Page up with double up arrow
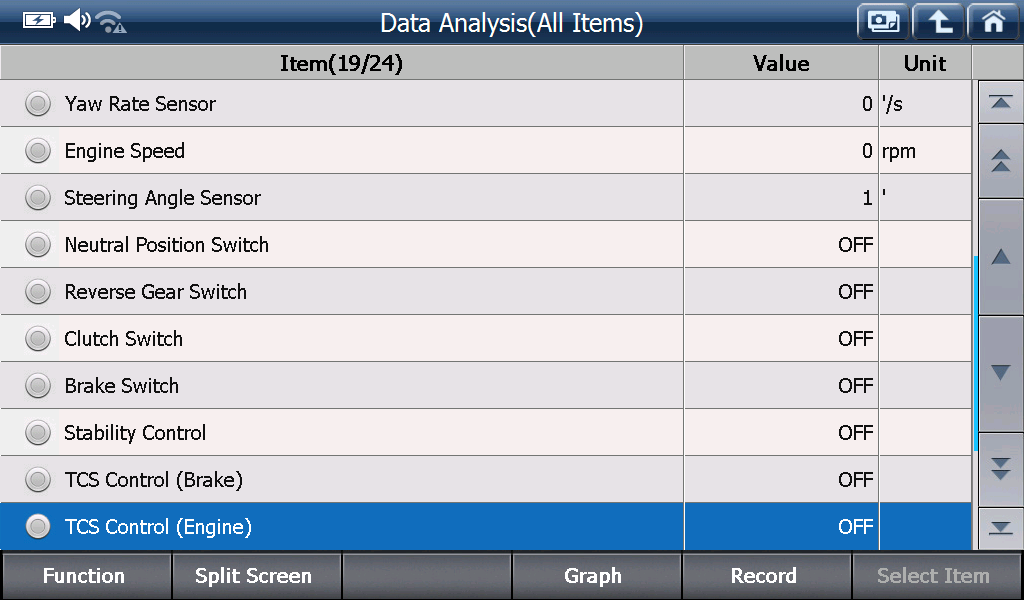This screenshot has width=1024, height=600. (1000, 161)
